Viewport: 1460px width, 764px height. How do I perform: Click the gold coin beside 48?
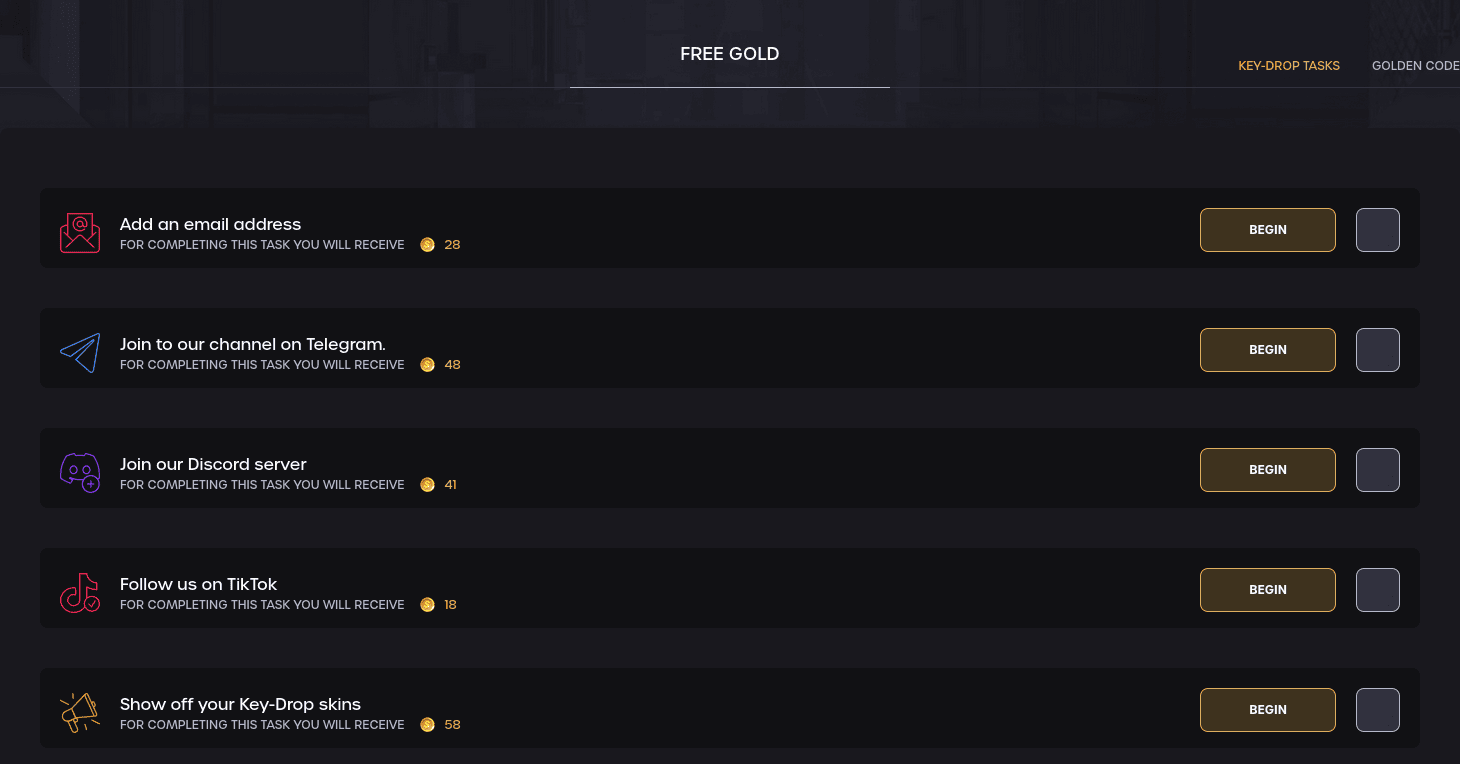coord(427,365)
